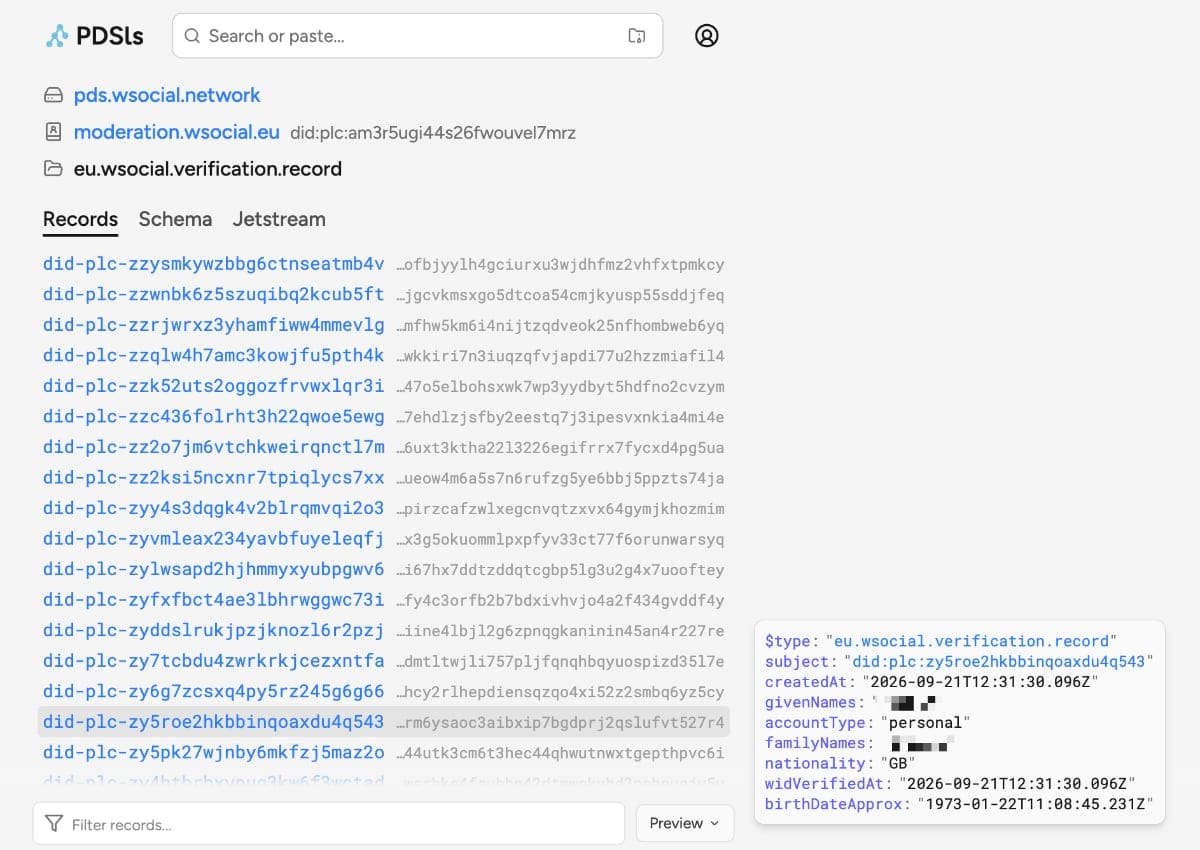
Task: Click eu.wsocial.verification.record collection name
Action: tap(208, 169)
